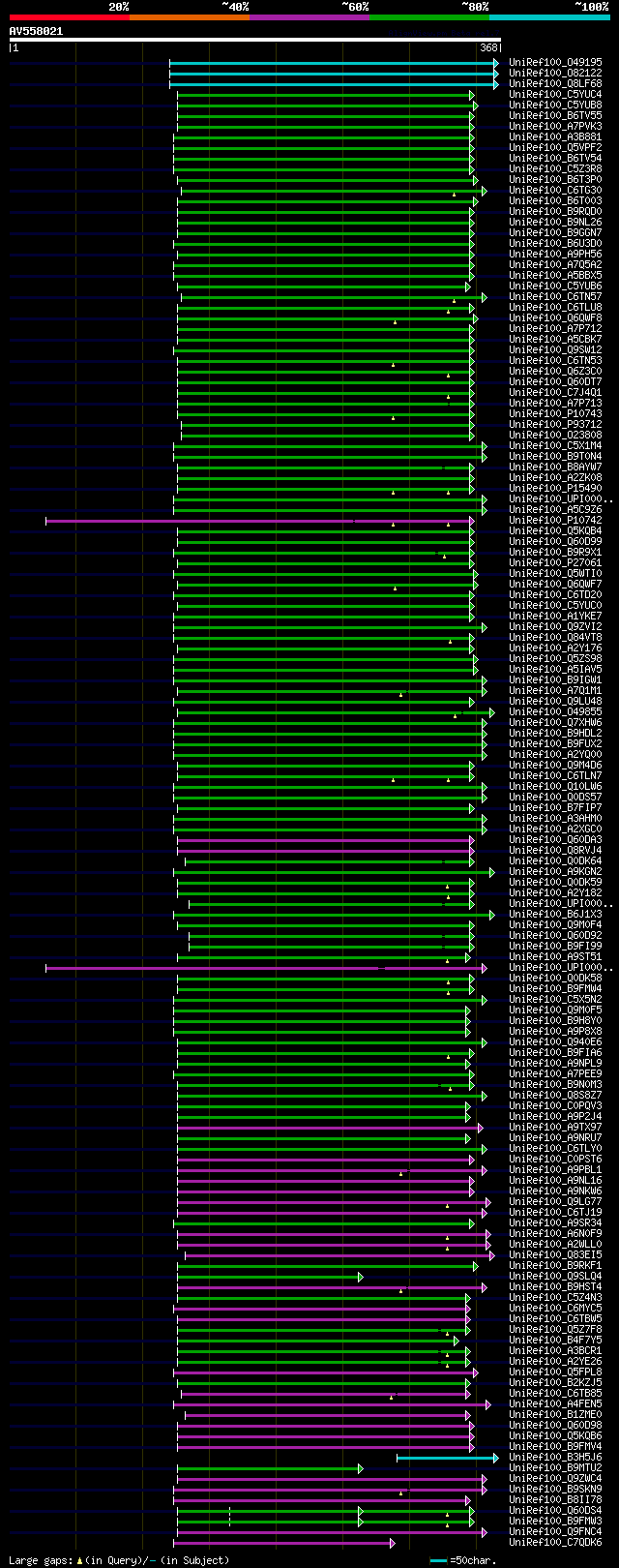Select the UniRef100_P15490 entry

555,489
